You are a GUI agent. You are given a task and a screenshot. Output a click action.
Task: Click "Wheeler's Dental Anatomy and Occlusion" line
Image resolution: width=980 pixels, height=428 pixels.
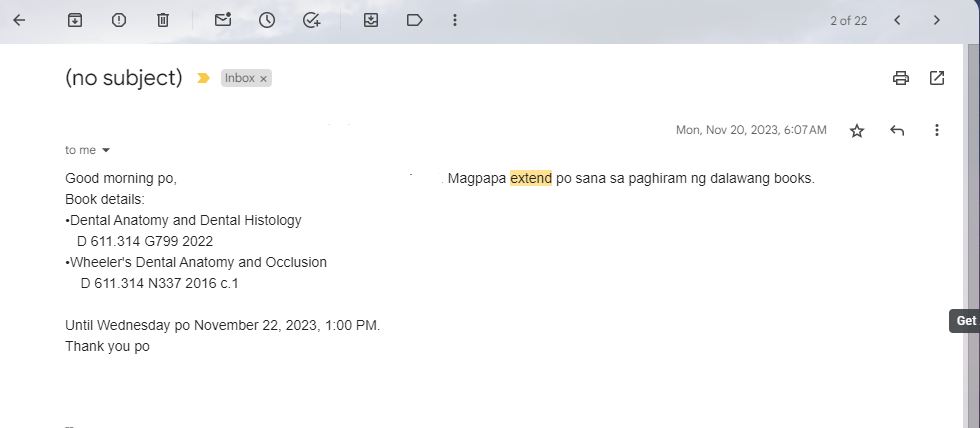point(196,262)
